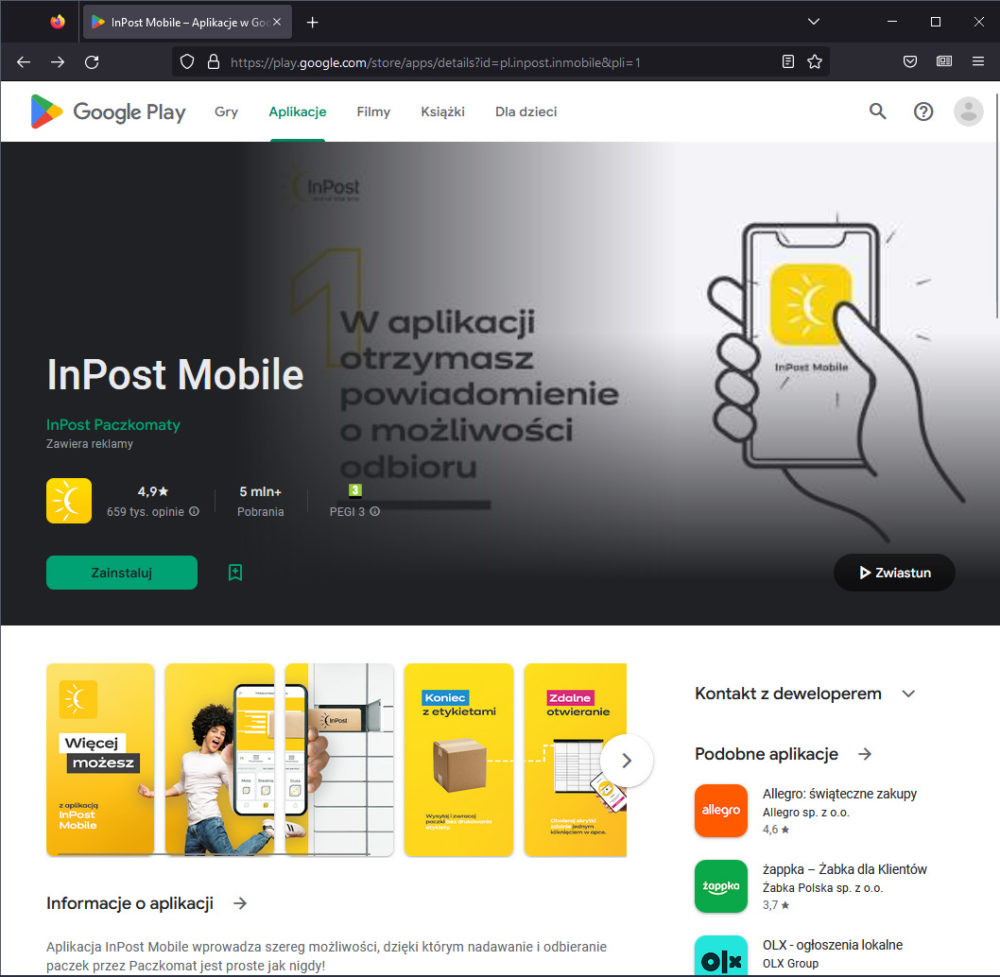Screen dimensions: 1000x977
Task: Click the Google Play logo
Action: point(108,112)
